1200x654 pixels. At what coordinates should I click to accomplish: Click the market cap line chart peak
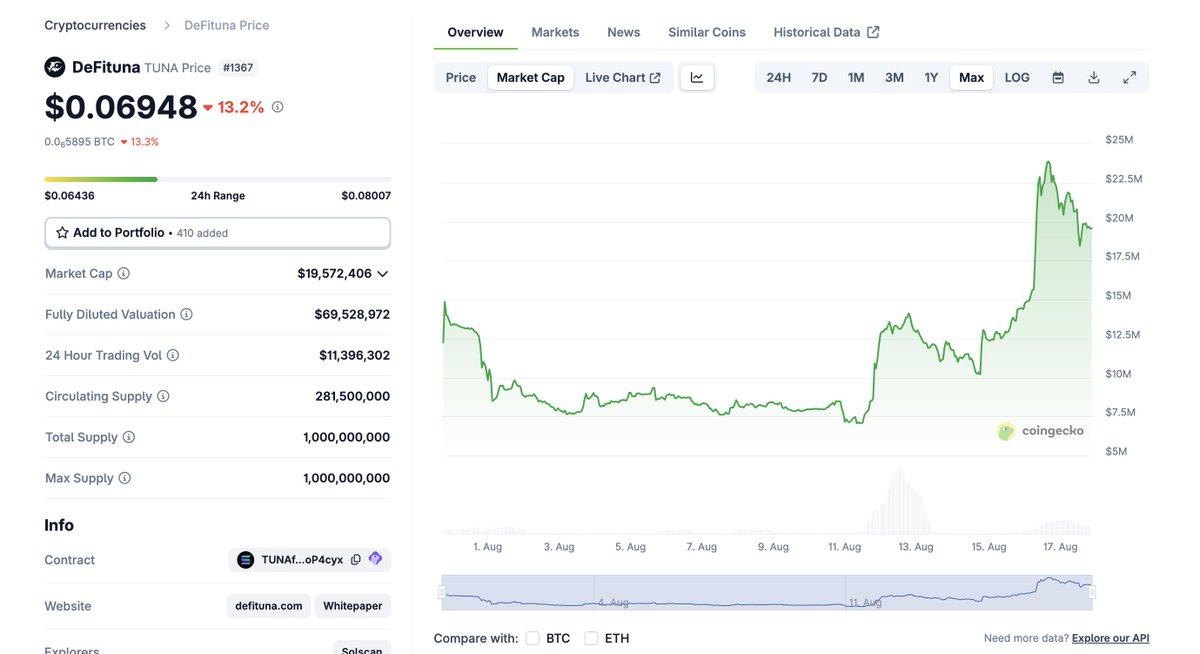coord(1047,162)
